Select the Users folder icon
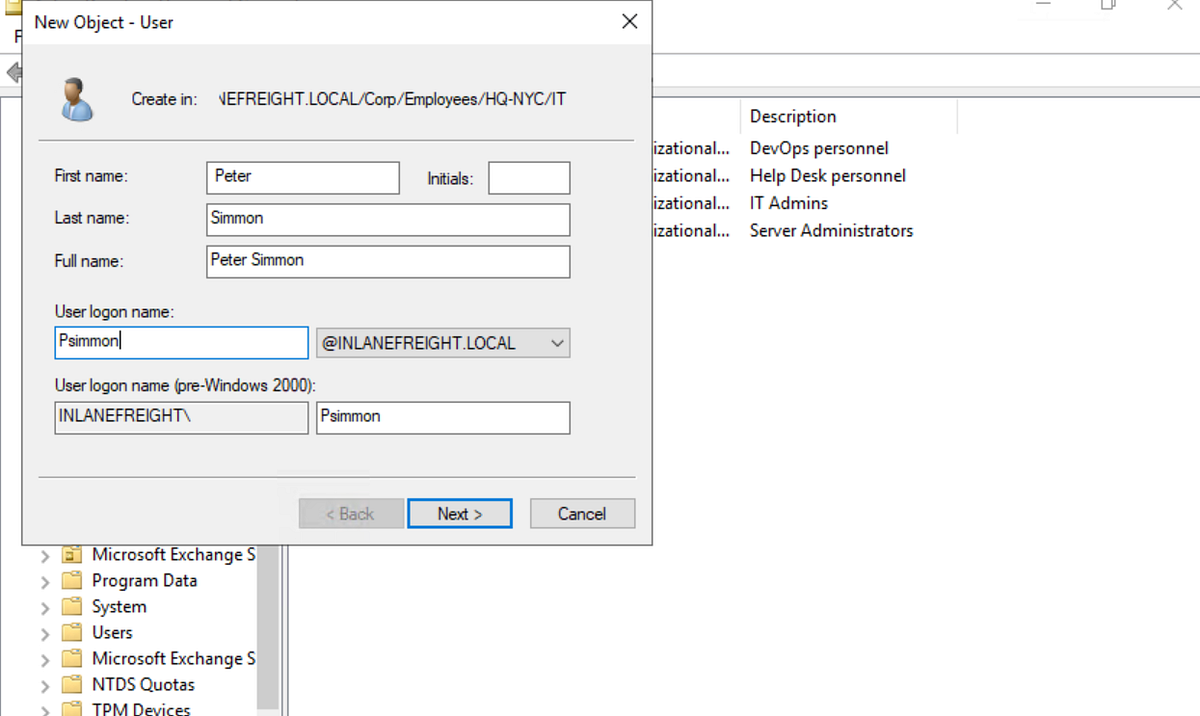1200x716 pixels. pyautogui.click(x=71, y=632)
